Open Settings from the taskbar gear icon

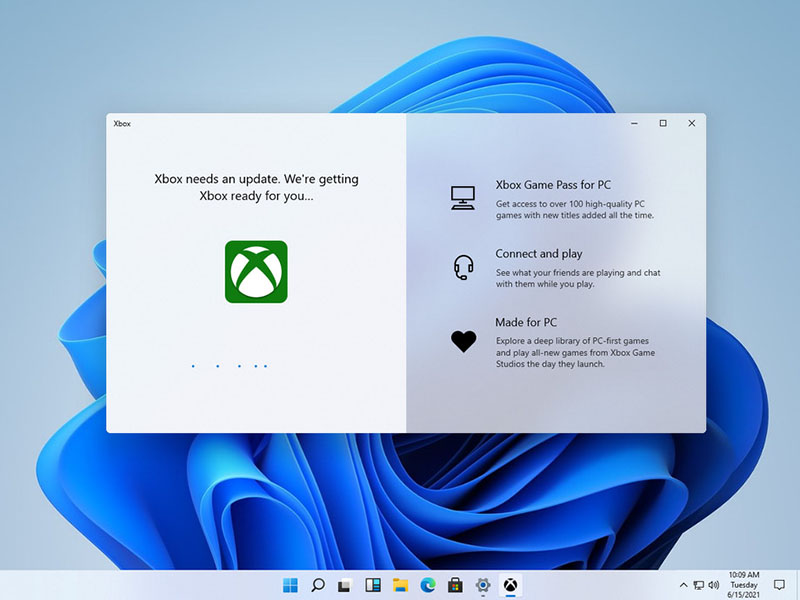(484, 584)
